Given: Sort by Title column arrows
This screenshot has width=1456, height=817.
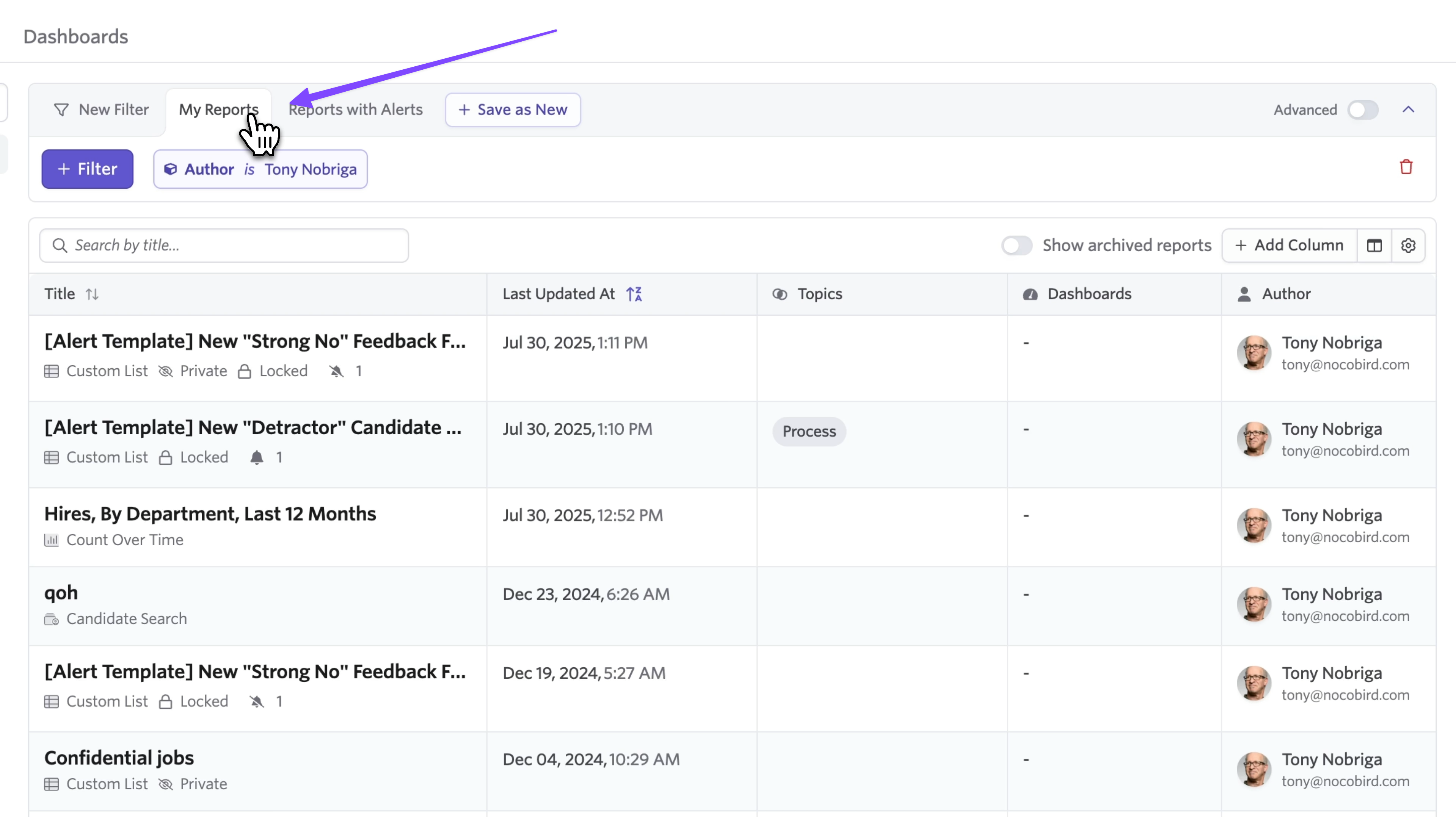Looking at the screenshot, I should (92, 294).
